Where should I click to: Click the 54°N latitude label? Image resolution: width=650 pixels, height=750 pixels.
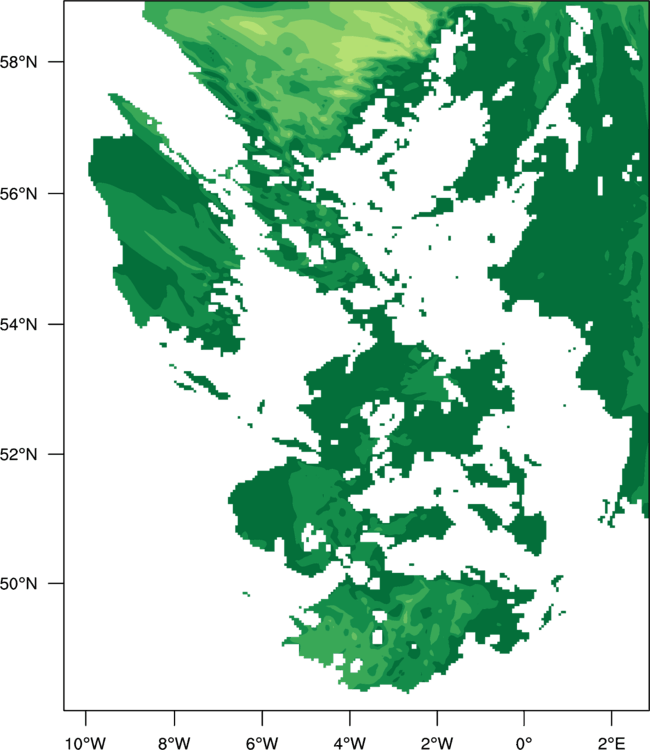18,325
